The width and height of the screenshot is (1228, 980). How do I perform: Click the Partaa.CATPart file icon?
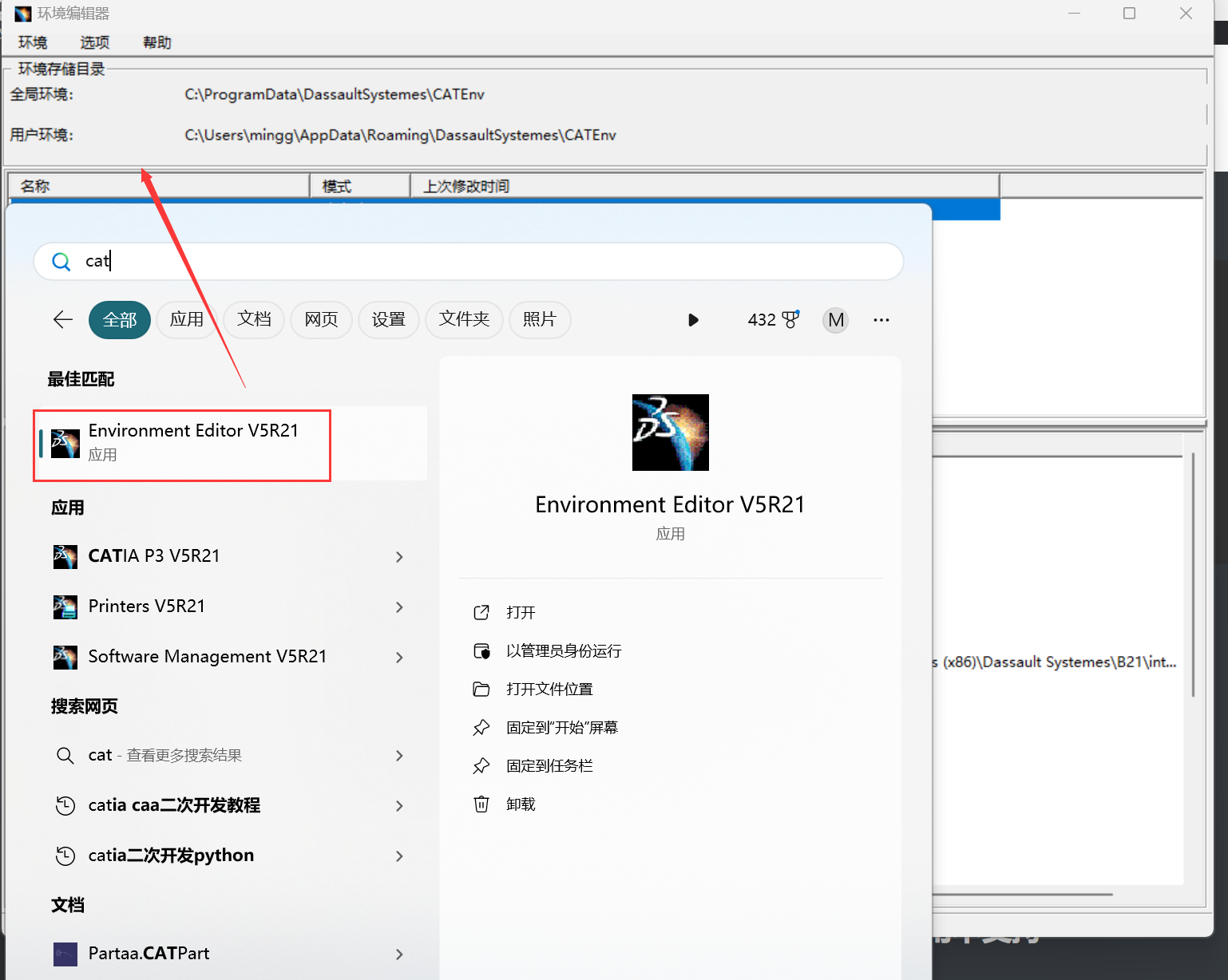pos(65,954)
